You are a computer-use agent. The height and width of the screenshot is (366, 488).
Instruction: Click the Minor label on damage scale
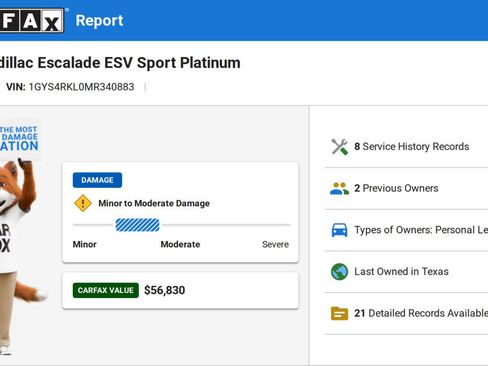pos(84,244)
